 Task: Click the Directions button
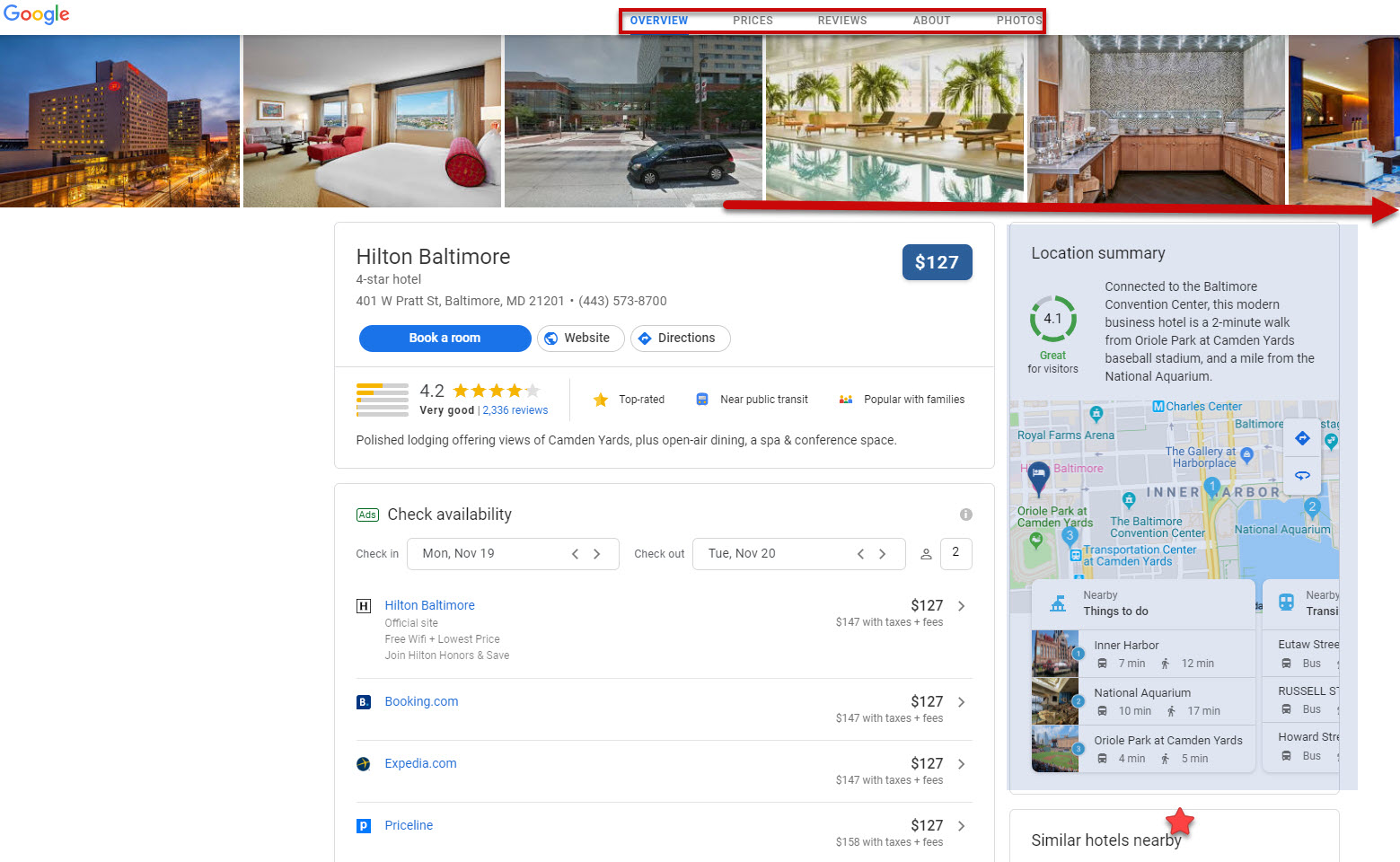(680, 339)
